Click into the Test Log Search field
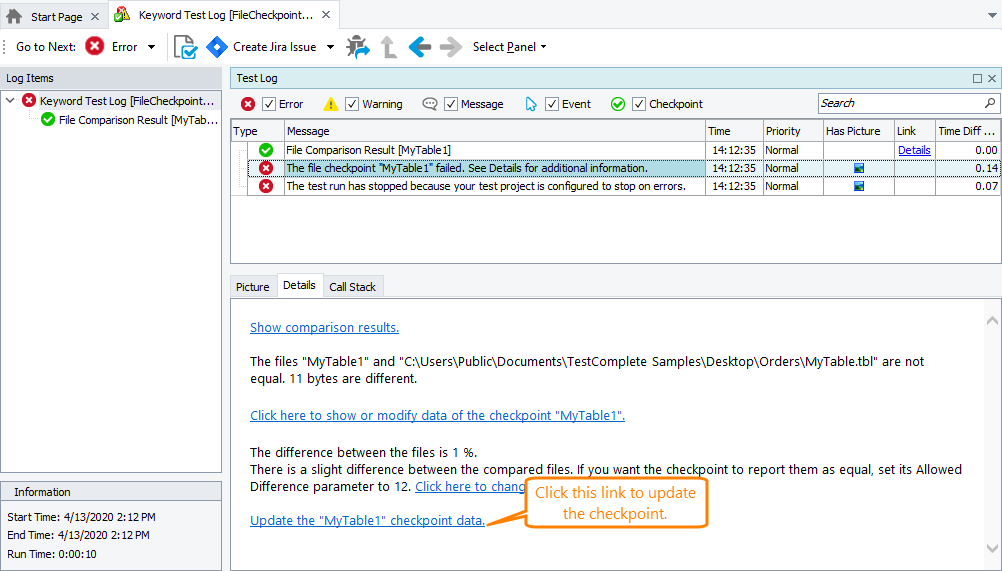 pos(899,103)
